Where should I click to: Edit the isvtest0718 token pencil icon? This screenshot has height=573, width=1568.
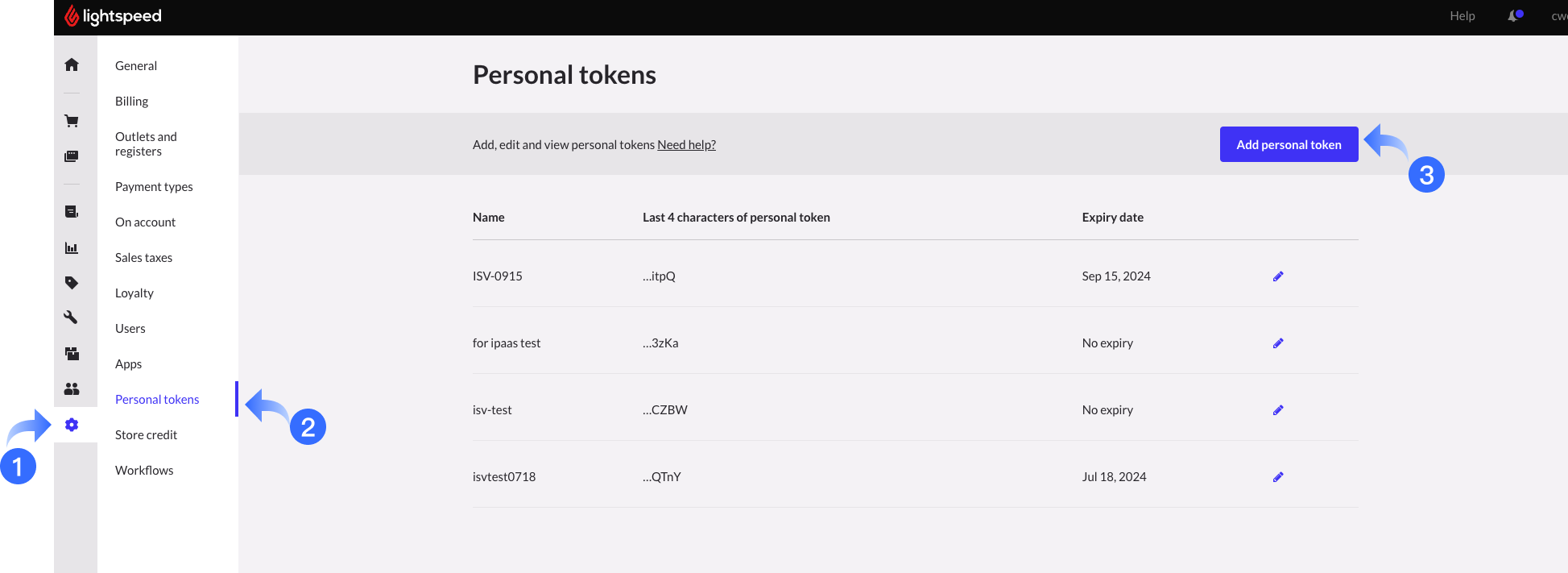(1278, 477)
